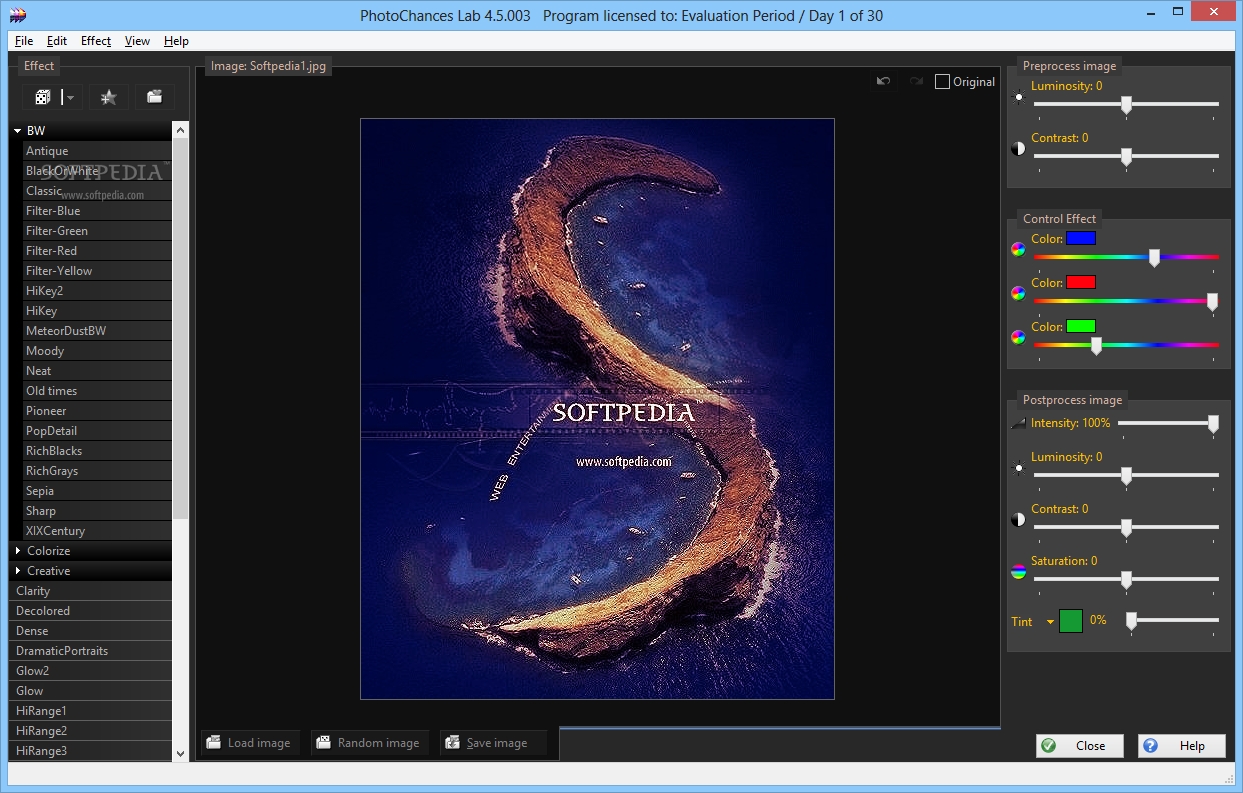The width and height of the screenshot is (1243, 793).
Task: Select the Filter-Yellow effect
Action: point(97,271)
